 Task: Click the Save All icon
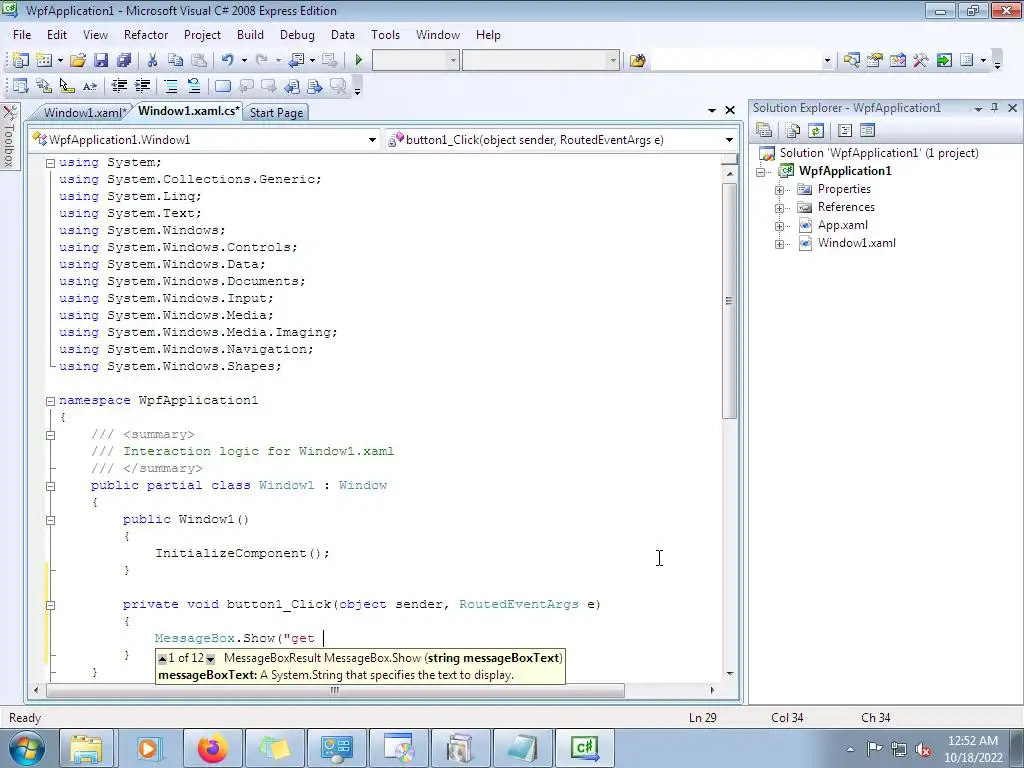[x=123, y=60]
